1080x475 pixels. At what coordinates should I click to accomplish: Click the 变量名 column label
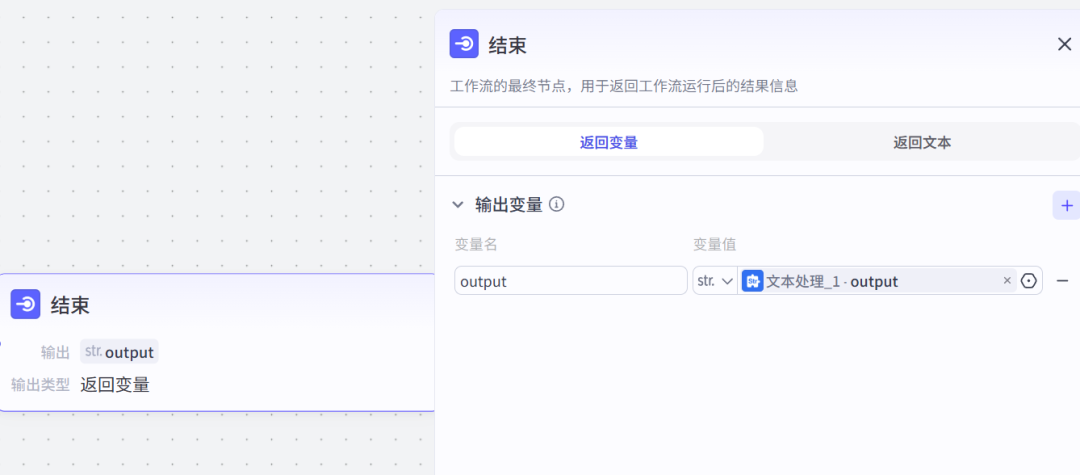(476, 244)
